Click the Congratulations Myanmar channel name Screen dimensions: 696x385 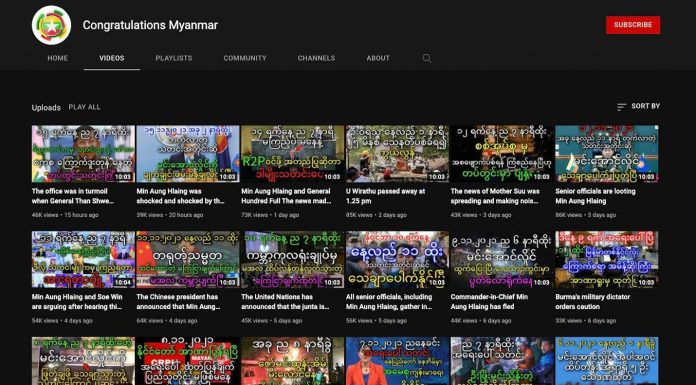150,25
